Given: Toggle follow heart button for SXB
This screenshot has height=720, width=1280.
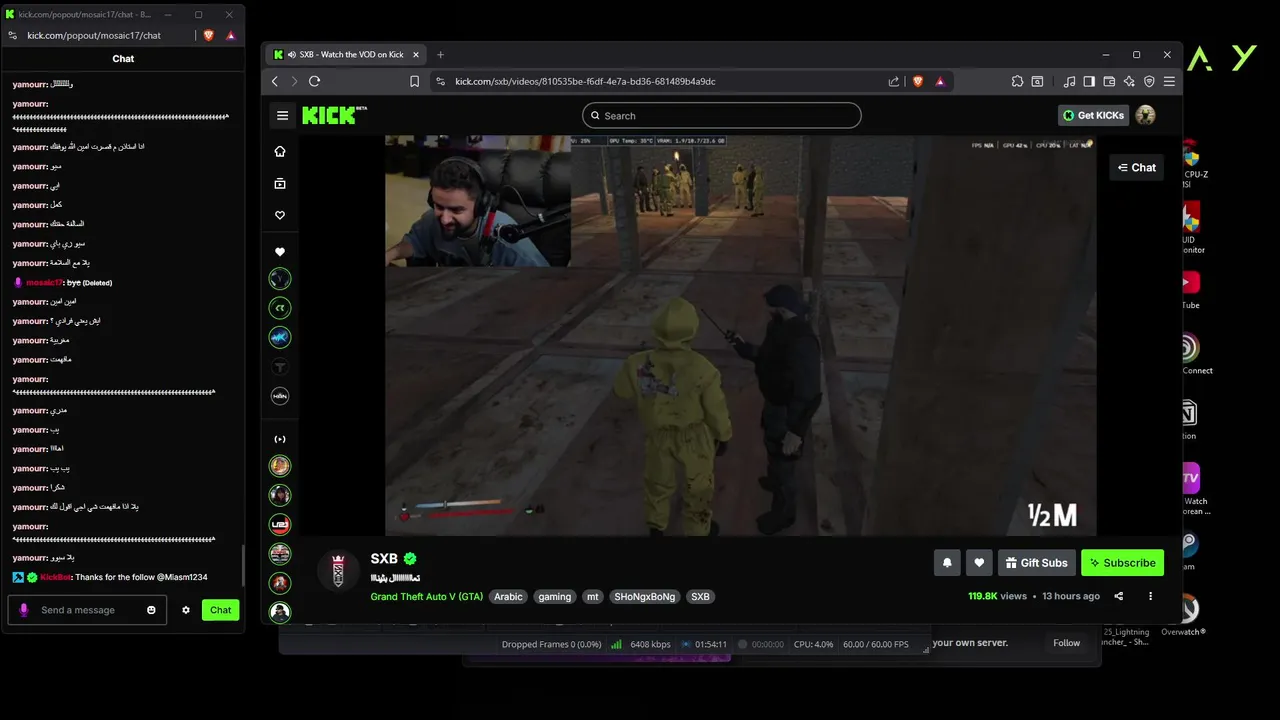Looking at the screenshot, I should click(x=979, y=563).
